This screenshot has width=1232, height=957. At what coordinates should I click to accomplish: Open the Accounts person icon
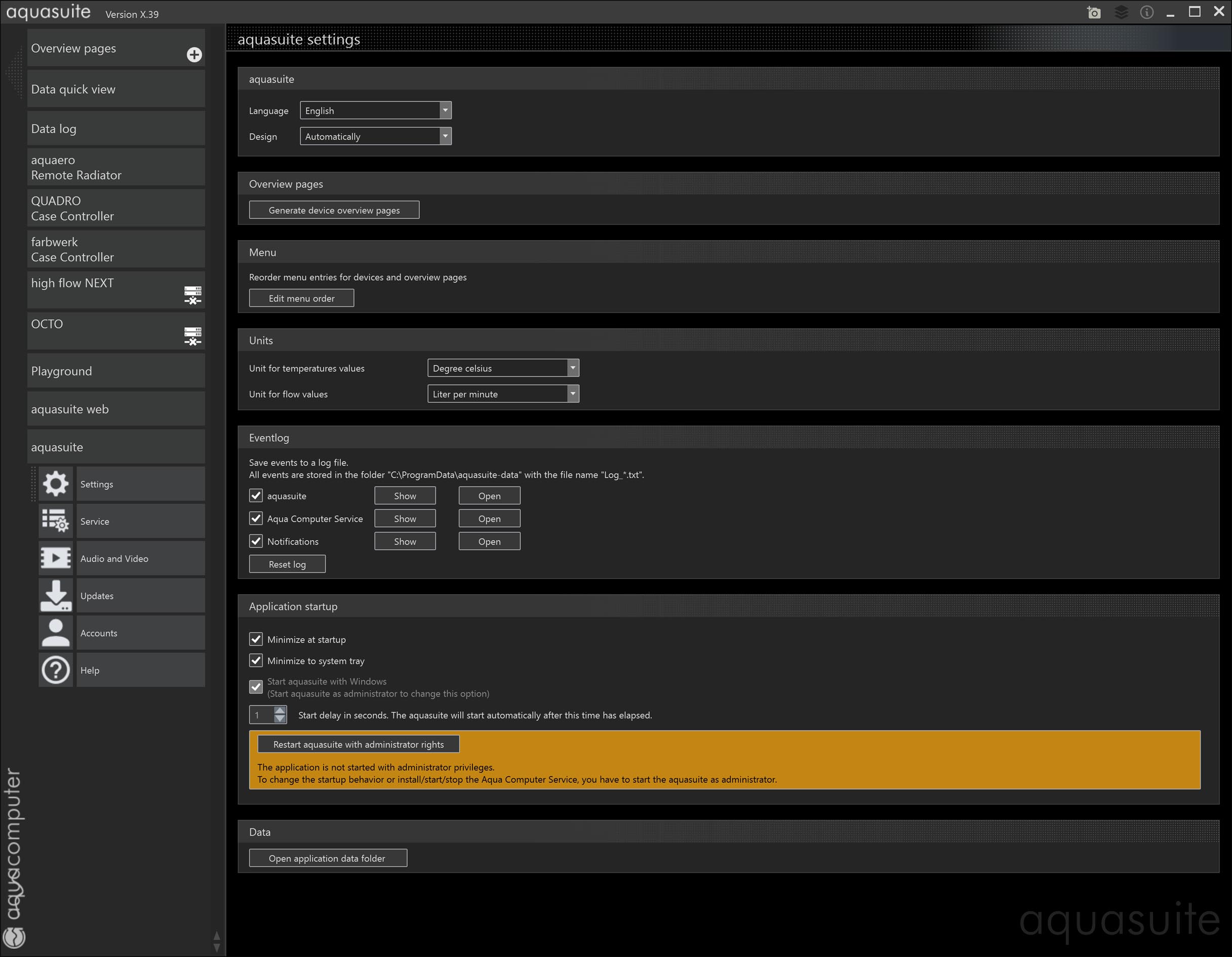pyautogui.click(x=55, y=633)
